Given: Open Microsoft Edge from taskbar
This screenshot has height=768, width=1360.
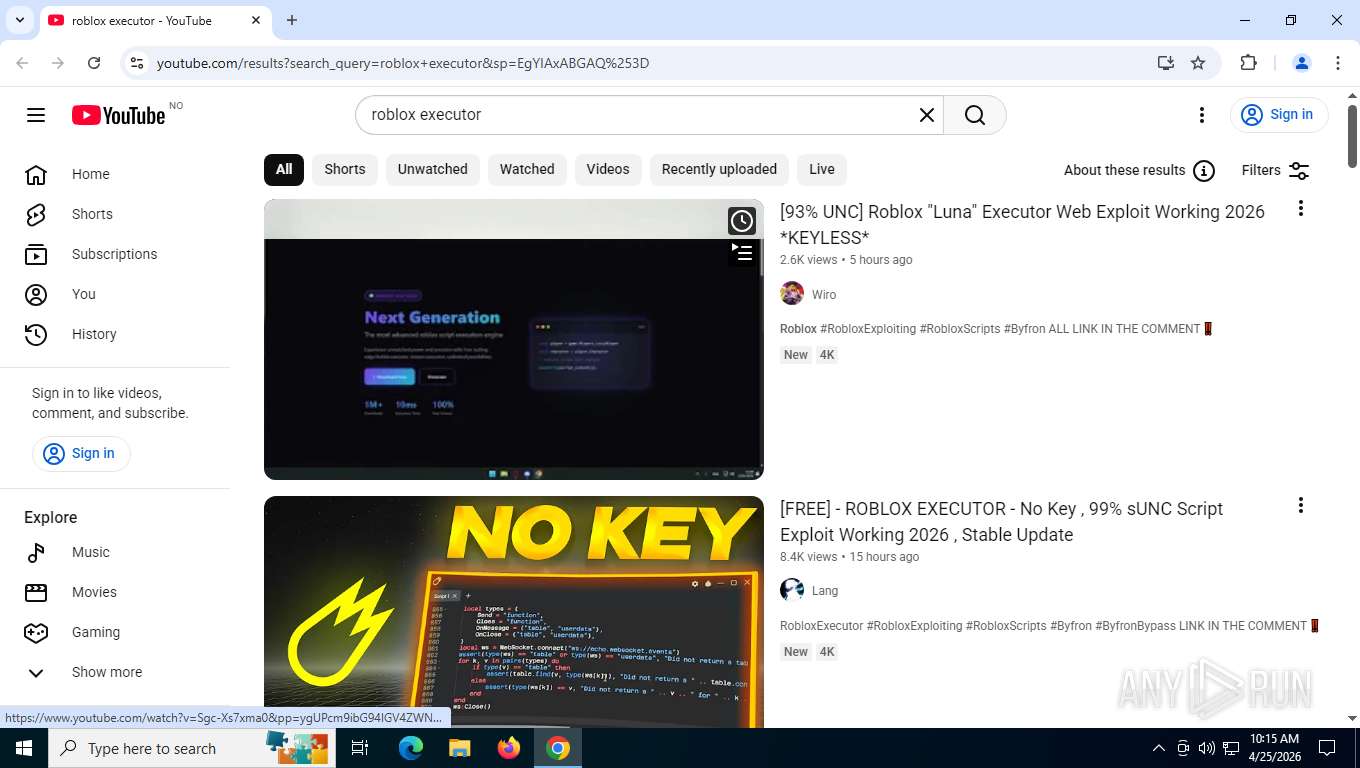Looking at the screenshot, I should click(411, 748).
